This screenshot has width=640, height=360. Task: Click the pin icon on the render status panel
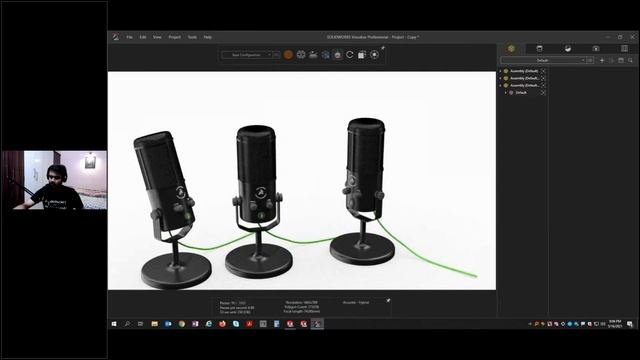388,301
